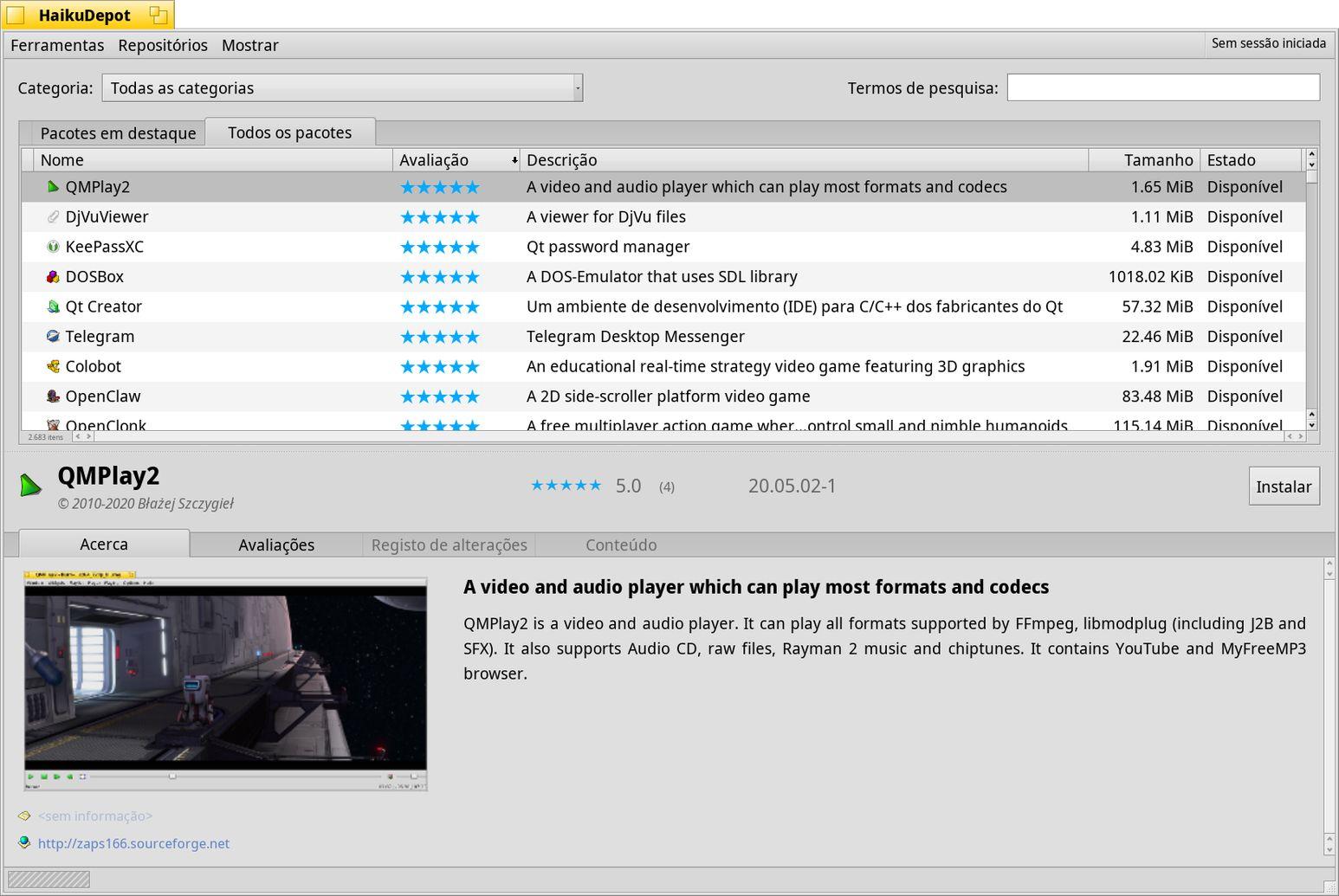This screenshot has height=896, width=1339.
Task: Click the Sem sessão iniciada login button
Action: tap(1268, 43)
